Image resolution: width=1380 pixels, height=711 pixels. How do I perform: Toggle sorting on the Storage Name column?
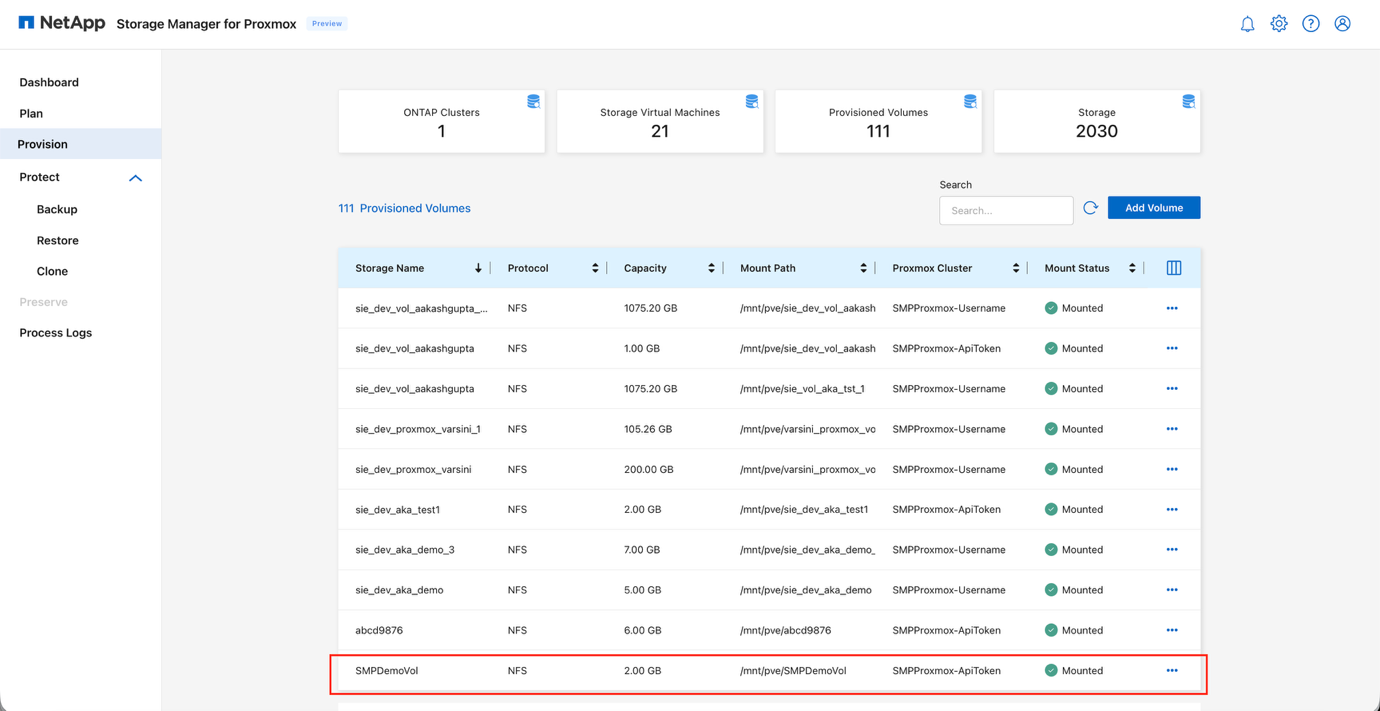(x=478, y=267)
